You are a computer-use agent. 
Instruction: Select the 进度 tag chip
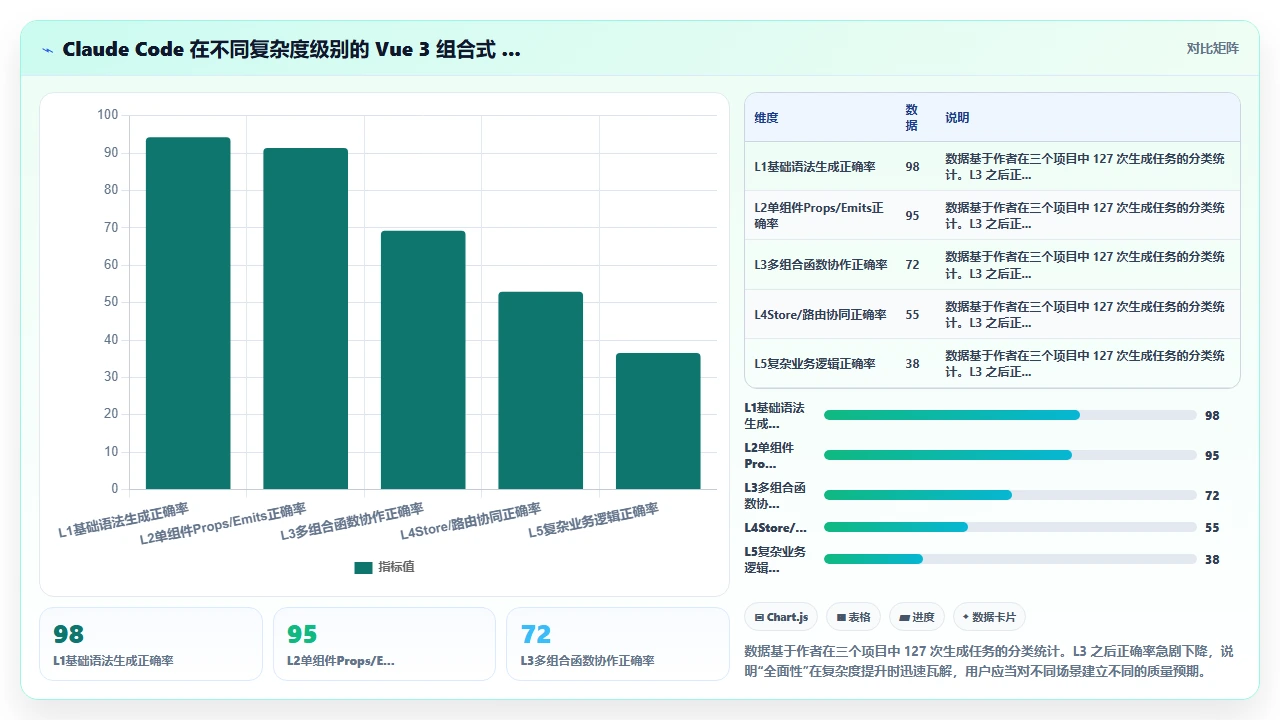click(917, 617)
